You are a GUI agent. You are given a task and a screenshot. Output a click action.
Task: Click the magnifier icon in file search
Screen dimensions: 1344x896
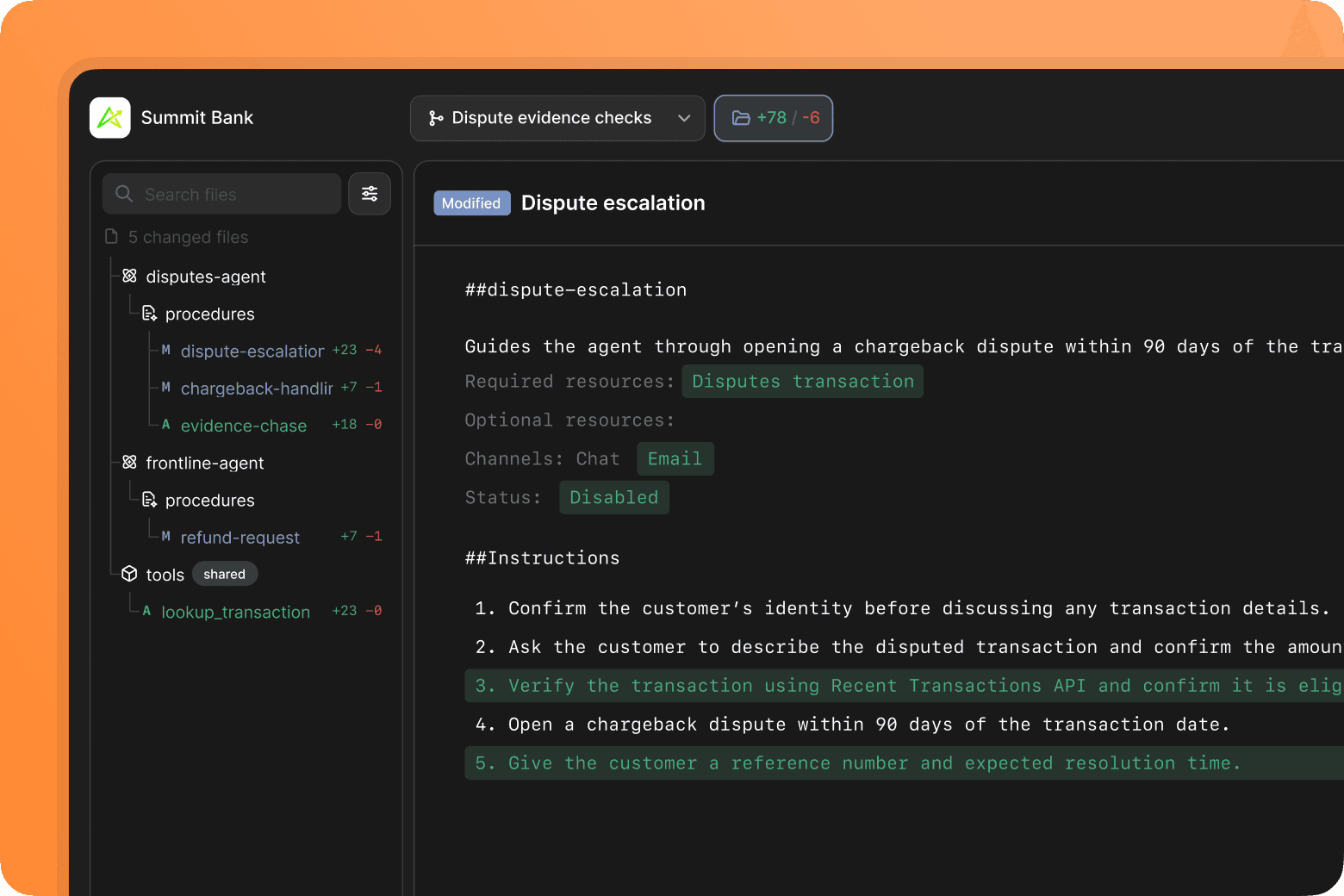124,194
